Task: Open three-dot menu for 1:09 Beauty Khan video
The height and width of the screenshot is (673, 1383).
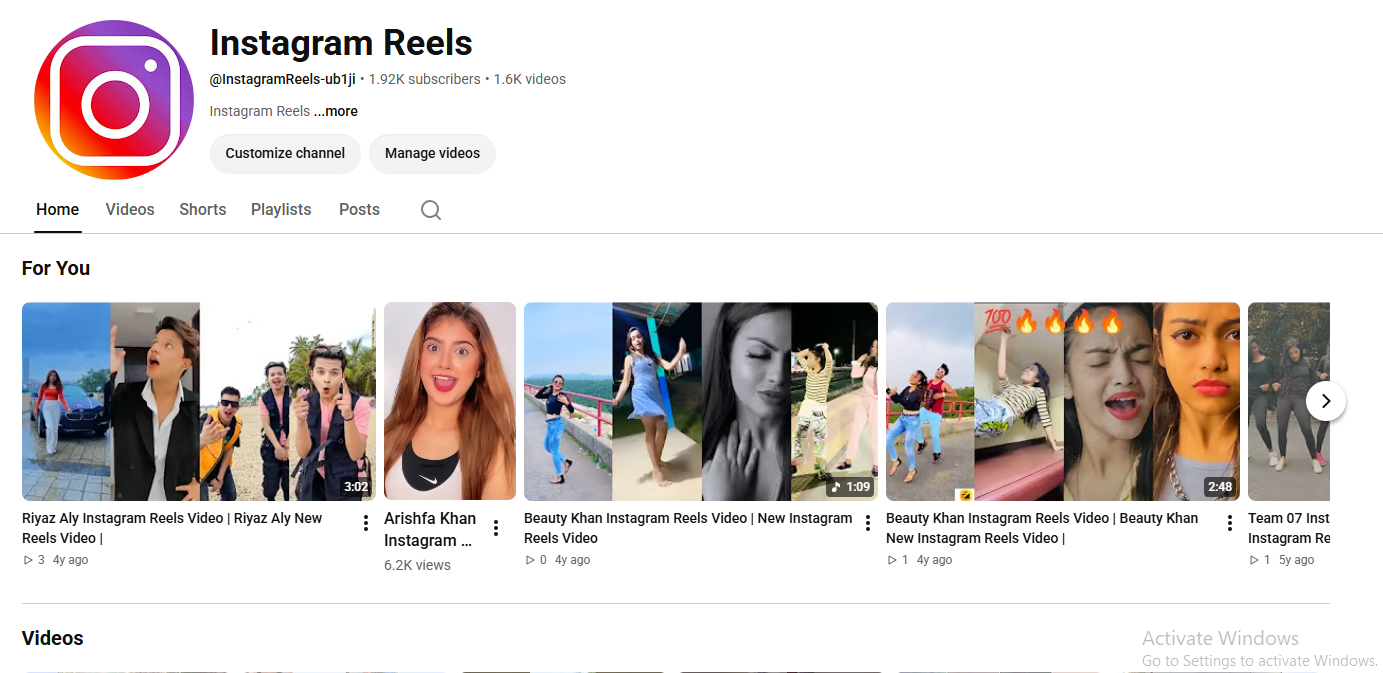Action: tap(868, 523)
